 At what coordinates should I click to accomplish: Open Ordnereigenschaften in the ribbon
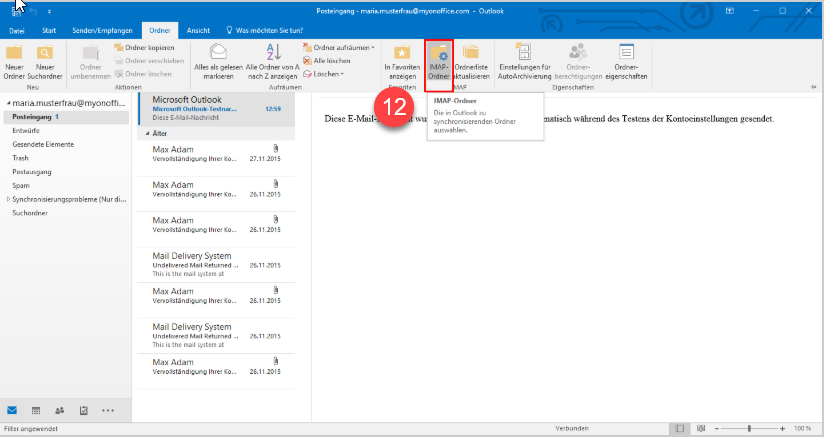(626, 61)
